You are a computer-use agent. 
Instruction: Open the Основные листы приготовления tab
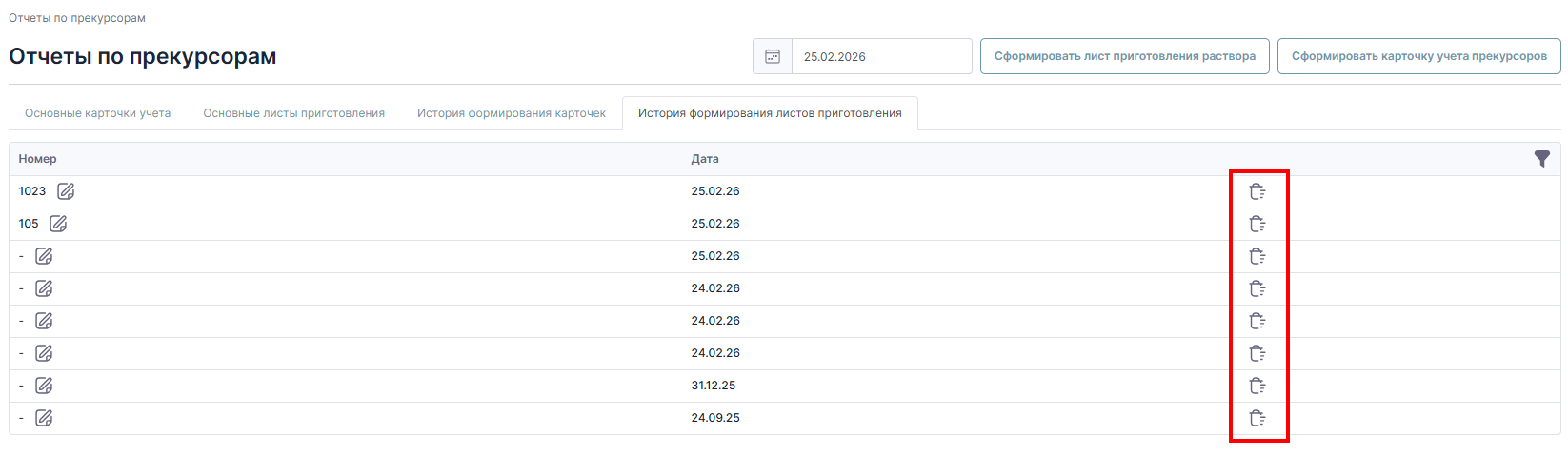tap(294, 113)
